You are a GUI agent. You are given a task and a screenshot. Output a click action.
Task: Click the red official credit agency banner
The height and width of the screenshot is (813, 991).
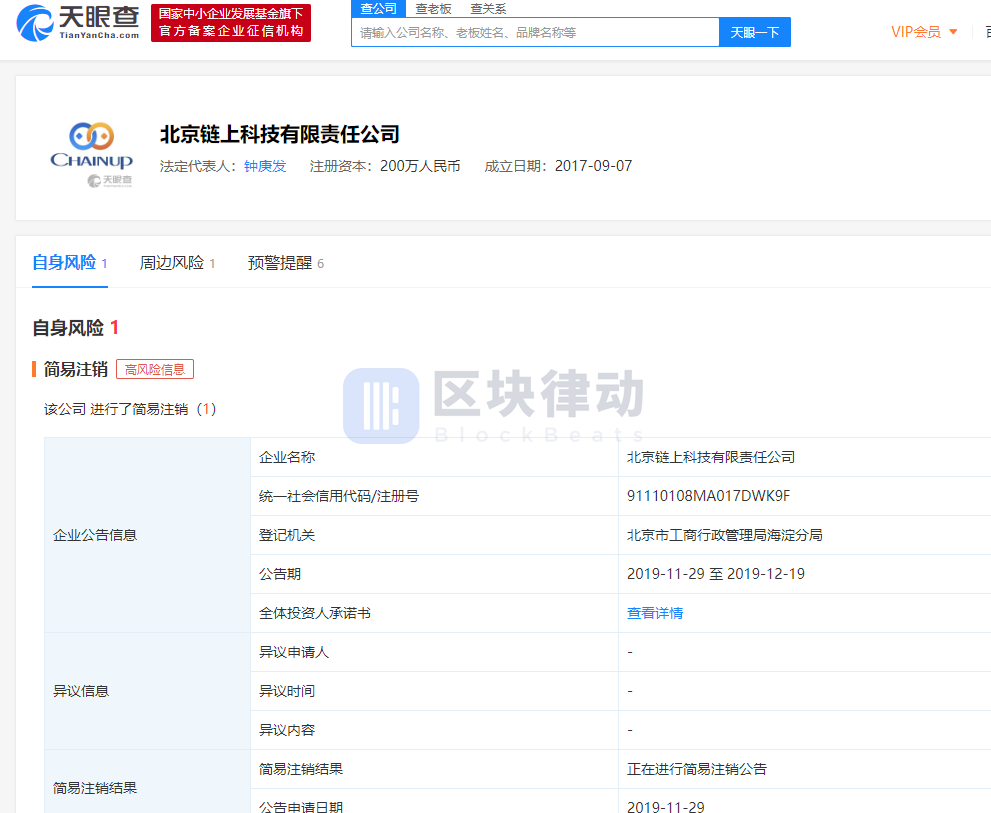231,23
